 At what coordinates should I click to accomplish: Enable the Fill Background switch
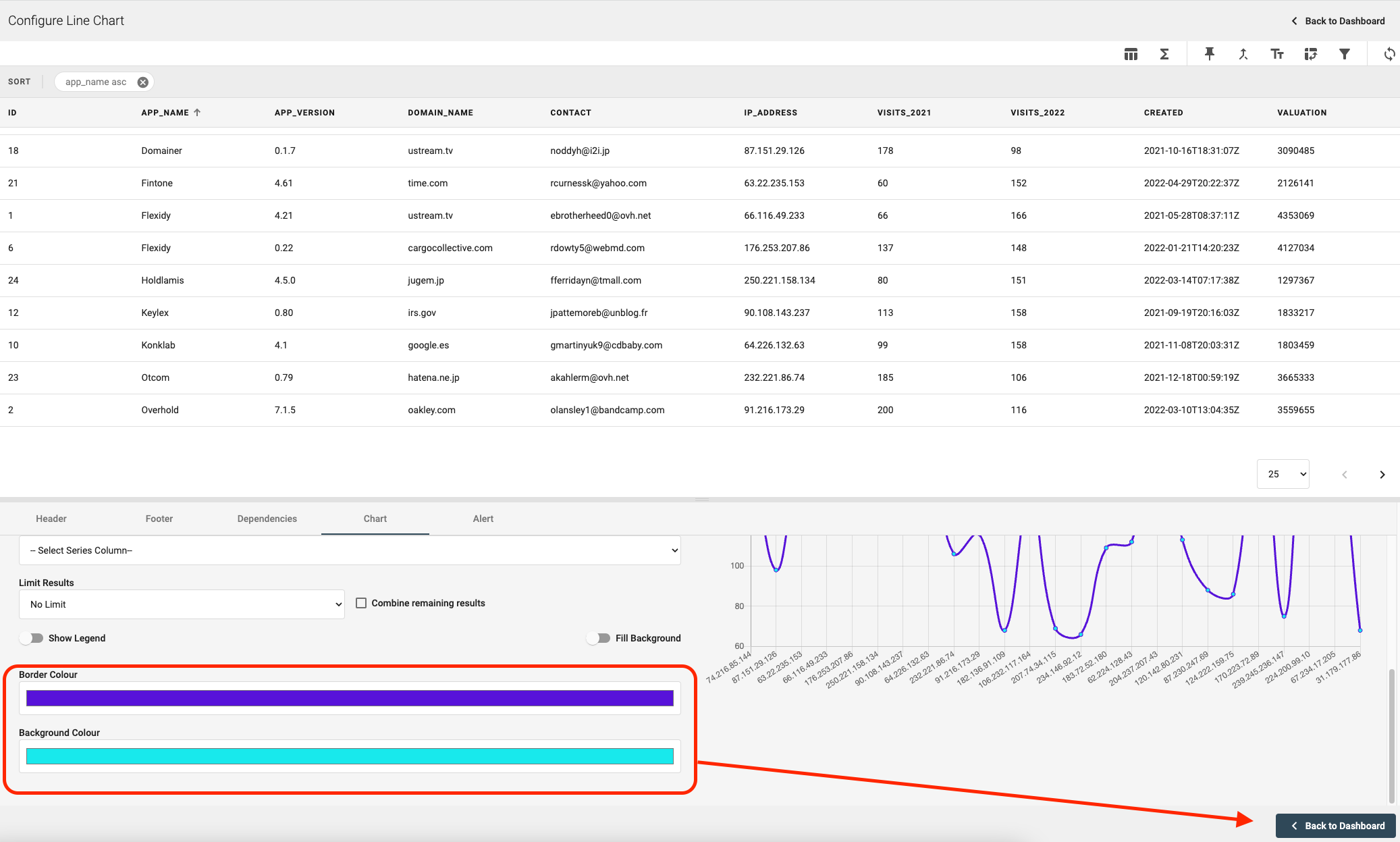598,638
